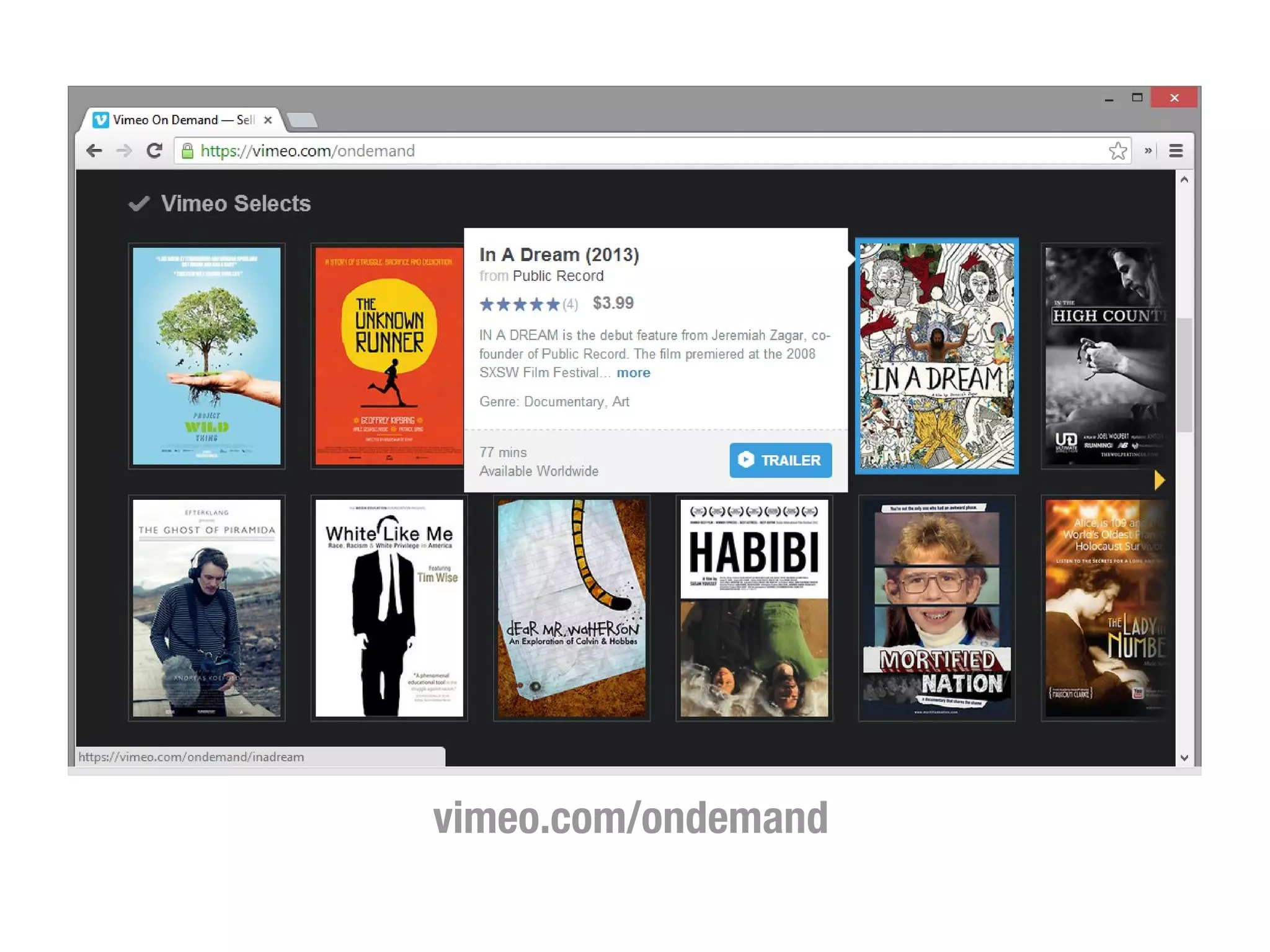Open the highlighted In A Dream poster

pyautogui.click(x=936, y=356)
